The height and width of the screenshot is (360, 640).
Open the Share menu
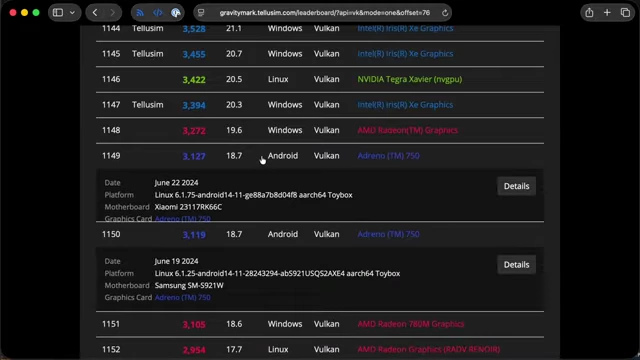589,13
